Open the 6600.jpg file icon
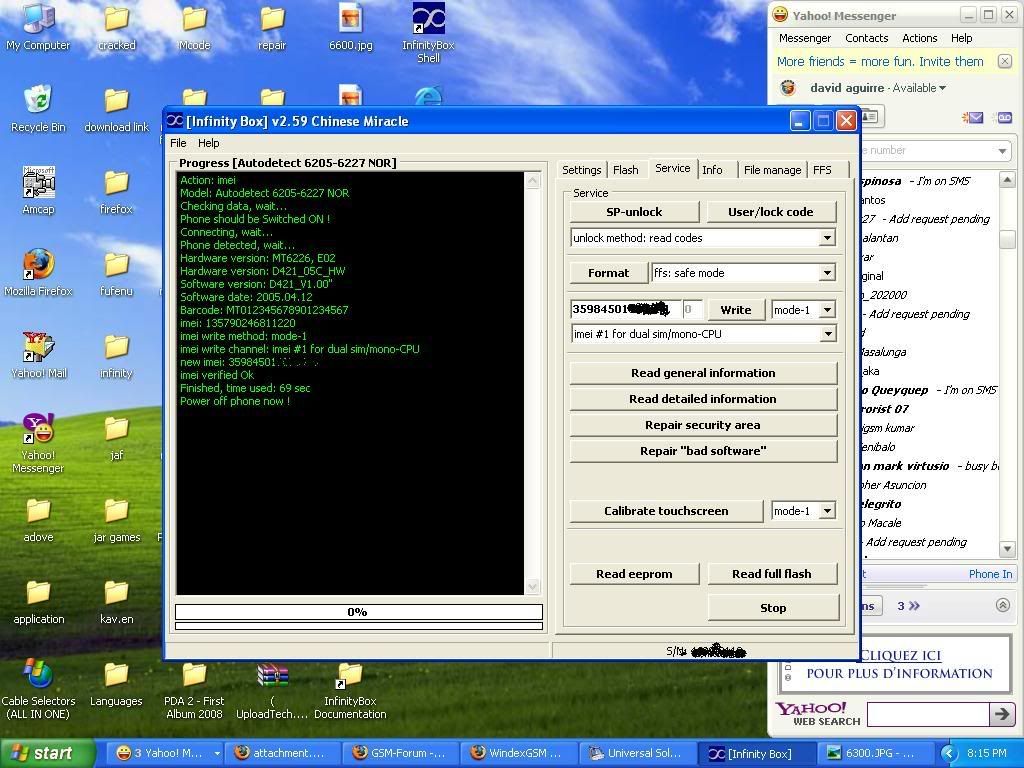Screen dimensions: 1024x768 coord(350,19)
